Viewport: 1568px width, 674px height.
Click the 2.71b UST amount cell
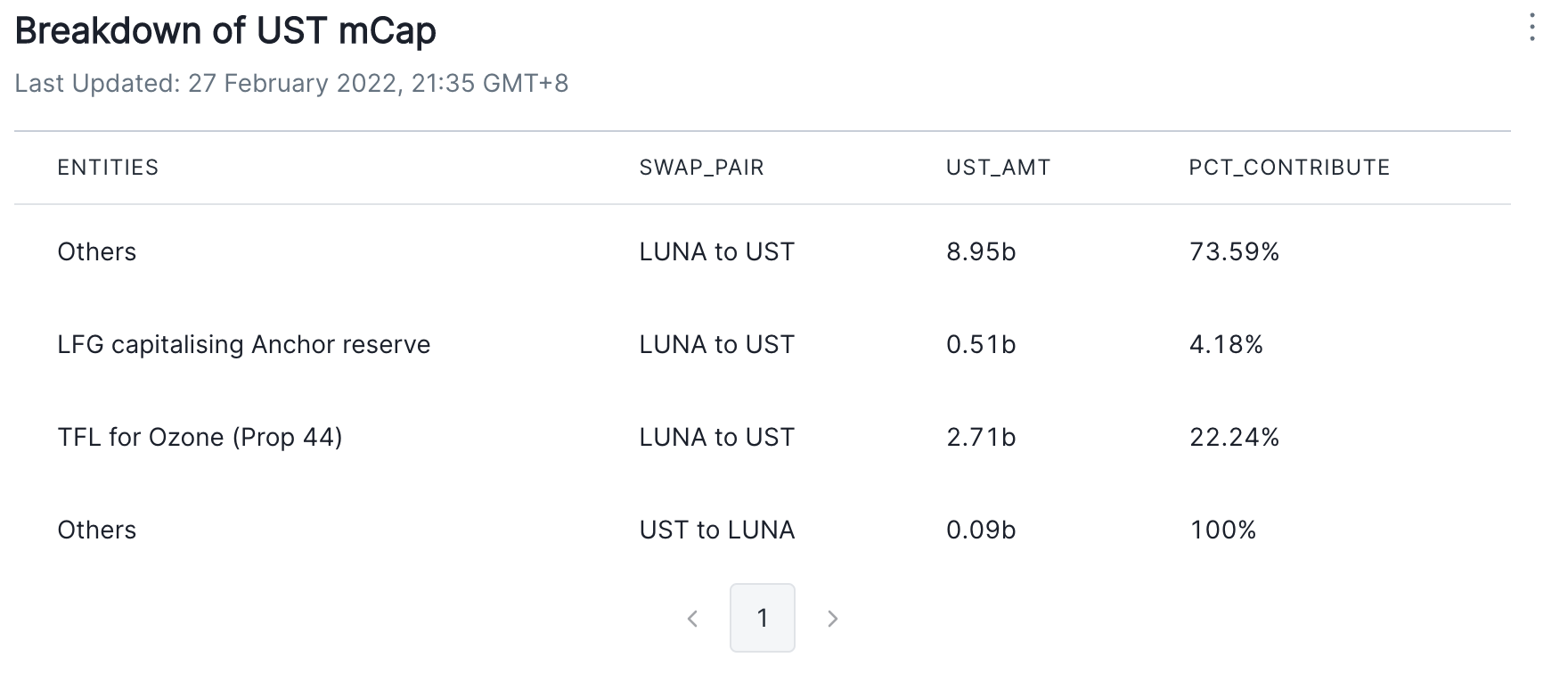[981, 438]
